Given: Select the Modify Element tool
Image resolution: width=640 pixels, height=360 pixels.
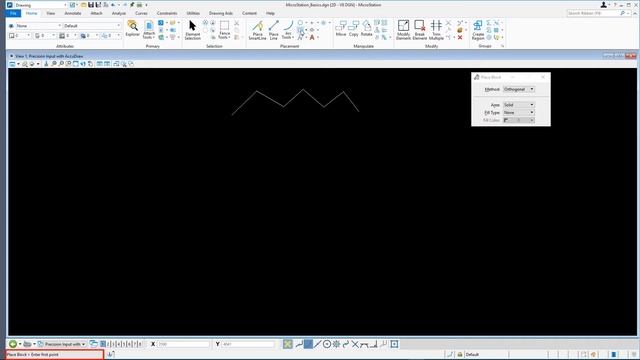Looking at the screenshot, I should point(403,30).
